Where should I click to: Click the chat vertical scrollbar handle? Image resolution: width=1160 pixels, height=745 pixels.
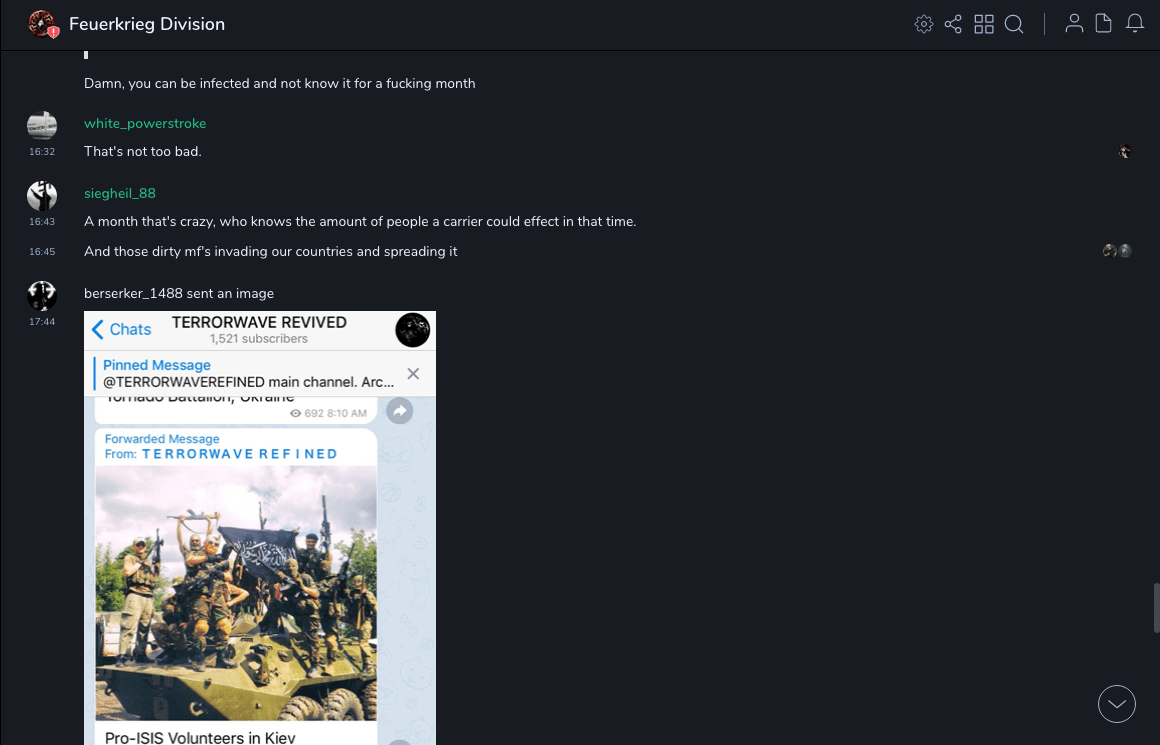1156,608
